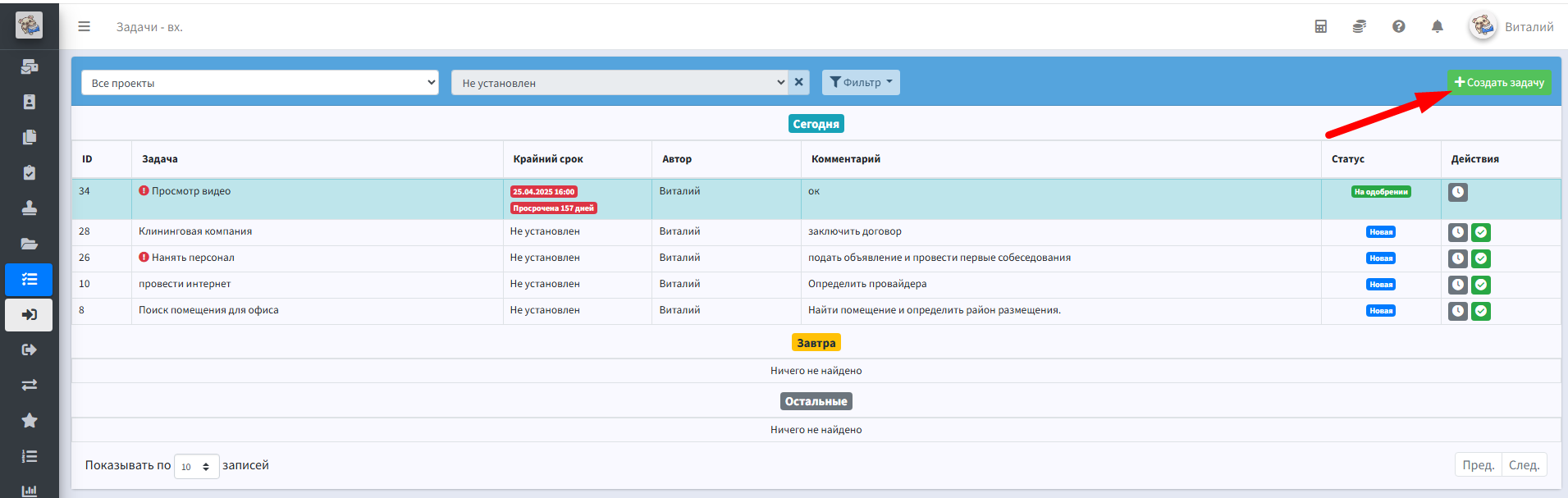
Task: Mark task 28 complete with green check
Action: [1480, 232]
